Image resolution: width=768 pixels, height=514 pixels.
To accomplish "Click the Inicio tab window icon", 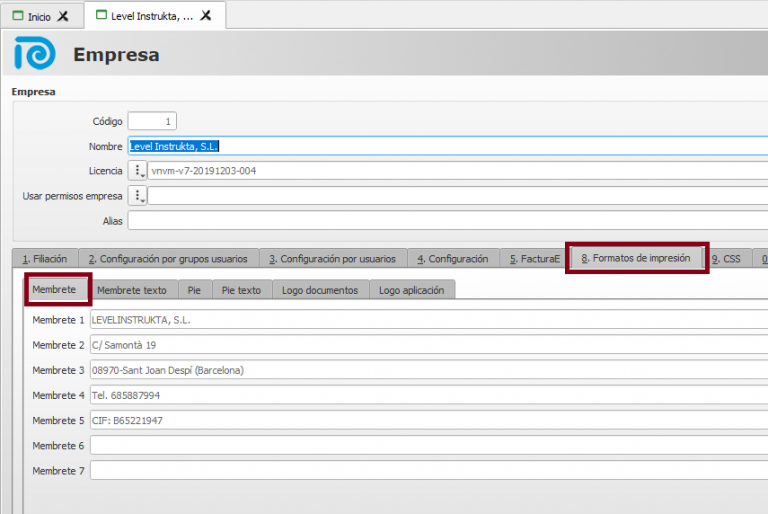I will [x=18, y=16].
